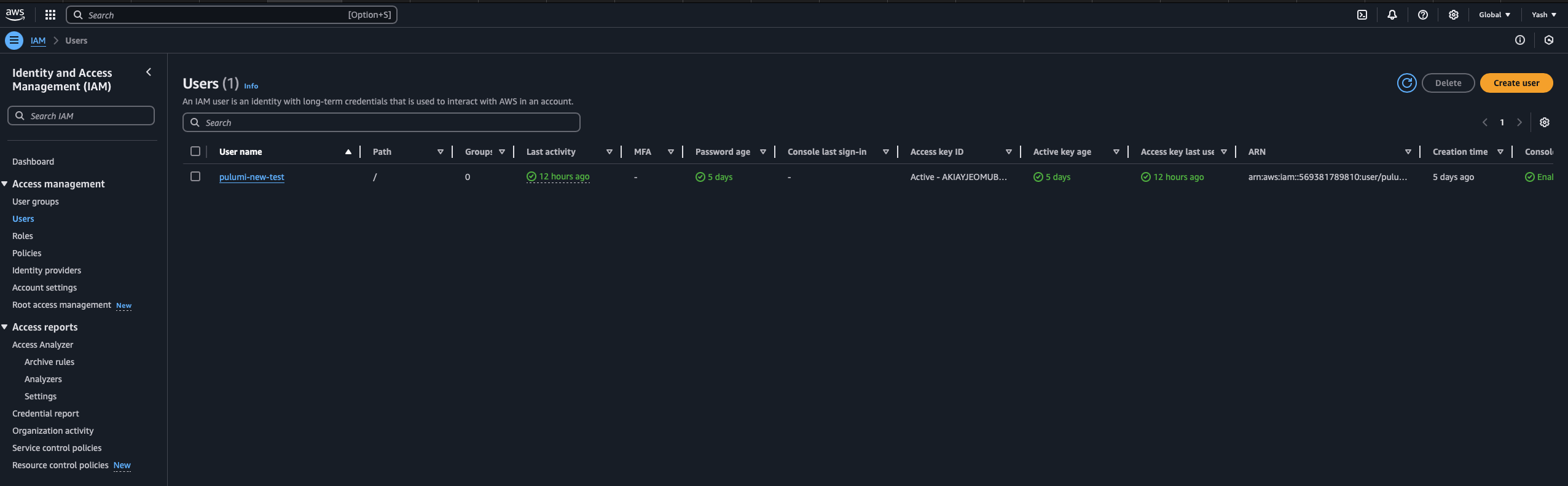Viewport: 1568px width, 486px height.
Task: Open Account settings in side navigation
Action: pyautogui.click(x=45, y=288)
